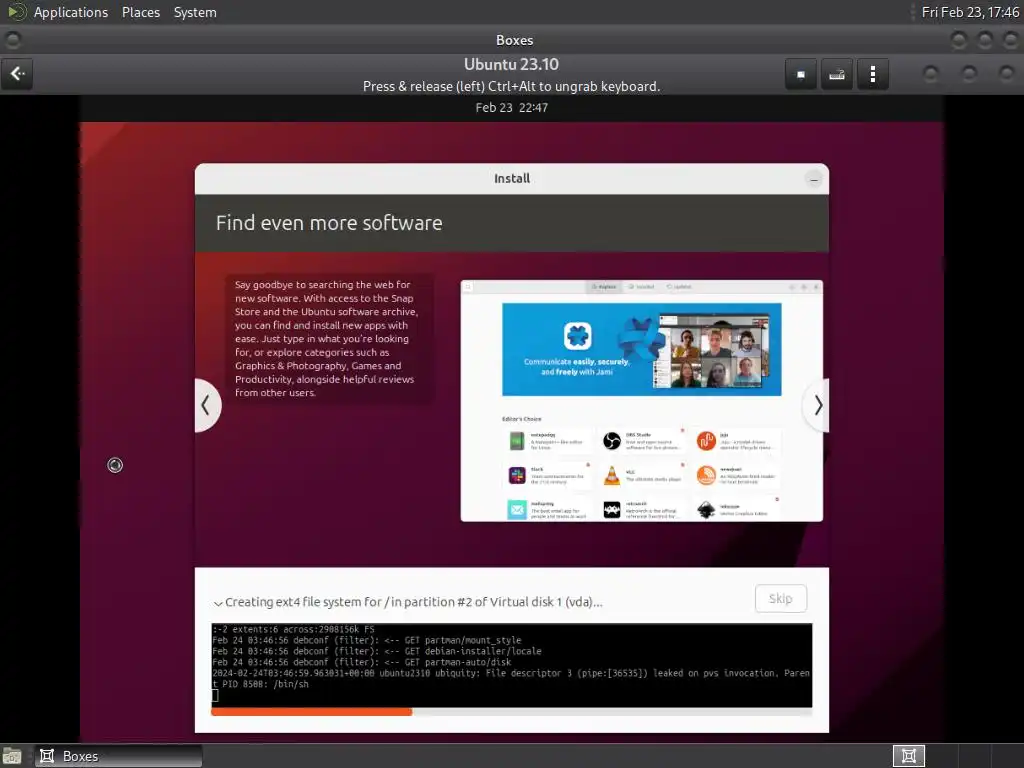The width and height of the screenshot is (1024, 768).
Task: Click the Skip button
Action: pyautogui.click(x=780, y=598)
